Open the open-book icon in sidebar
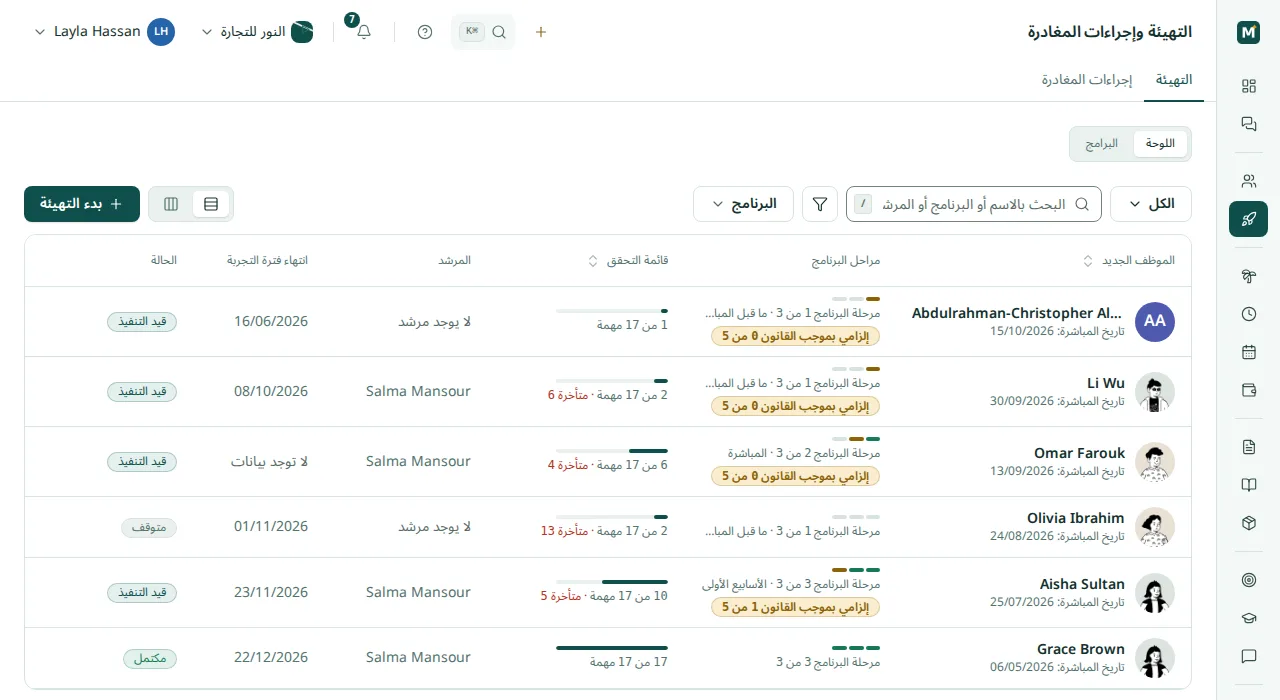Image resolution: width=1280 pixels, height=700 pixels. pyautogui.click(x=1248, y=485)
